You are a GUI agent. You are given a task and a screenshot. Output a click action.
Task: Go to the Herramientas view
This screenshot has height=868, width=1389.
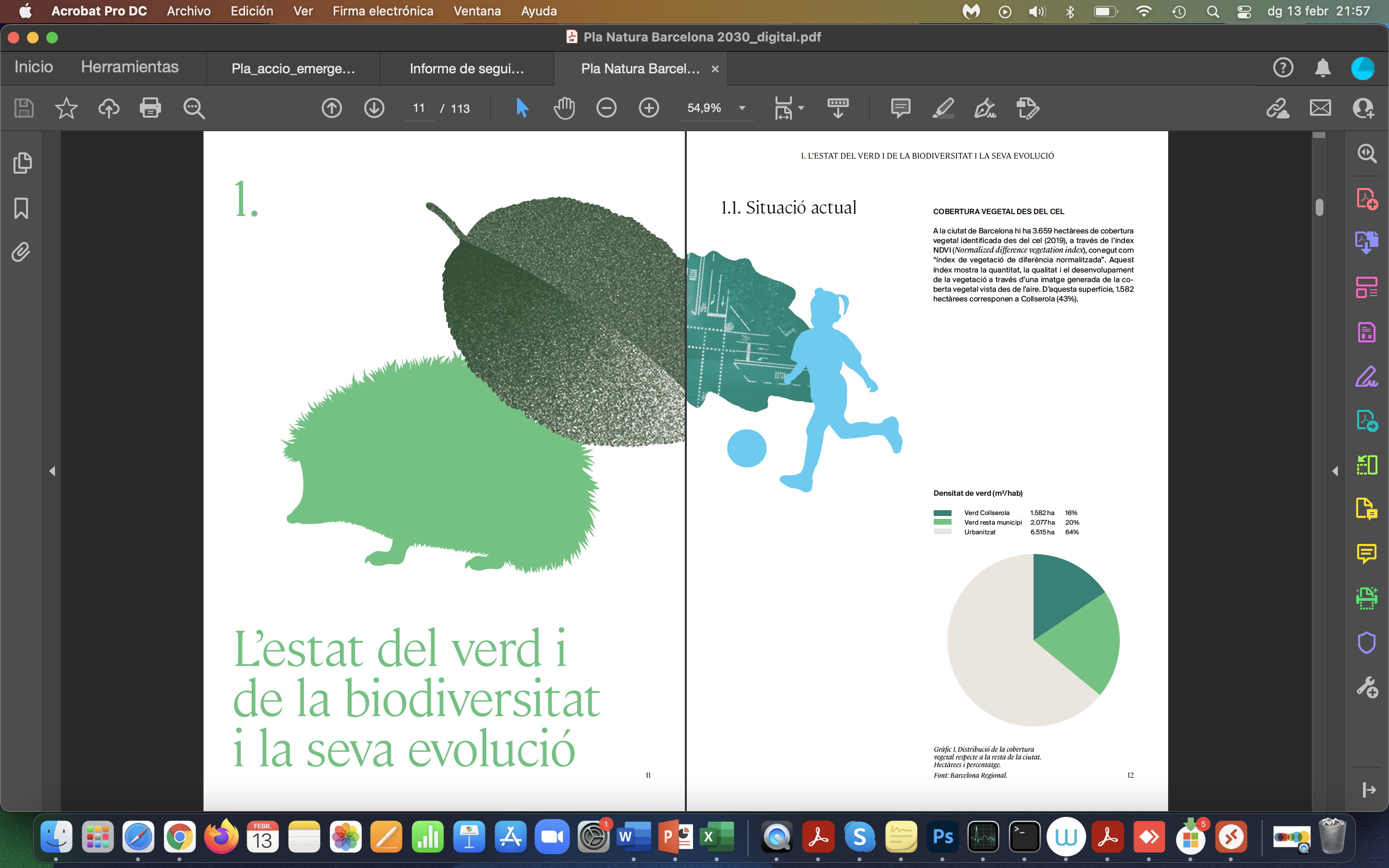(130, 67)
